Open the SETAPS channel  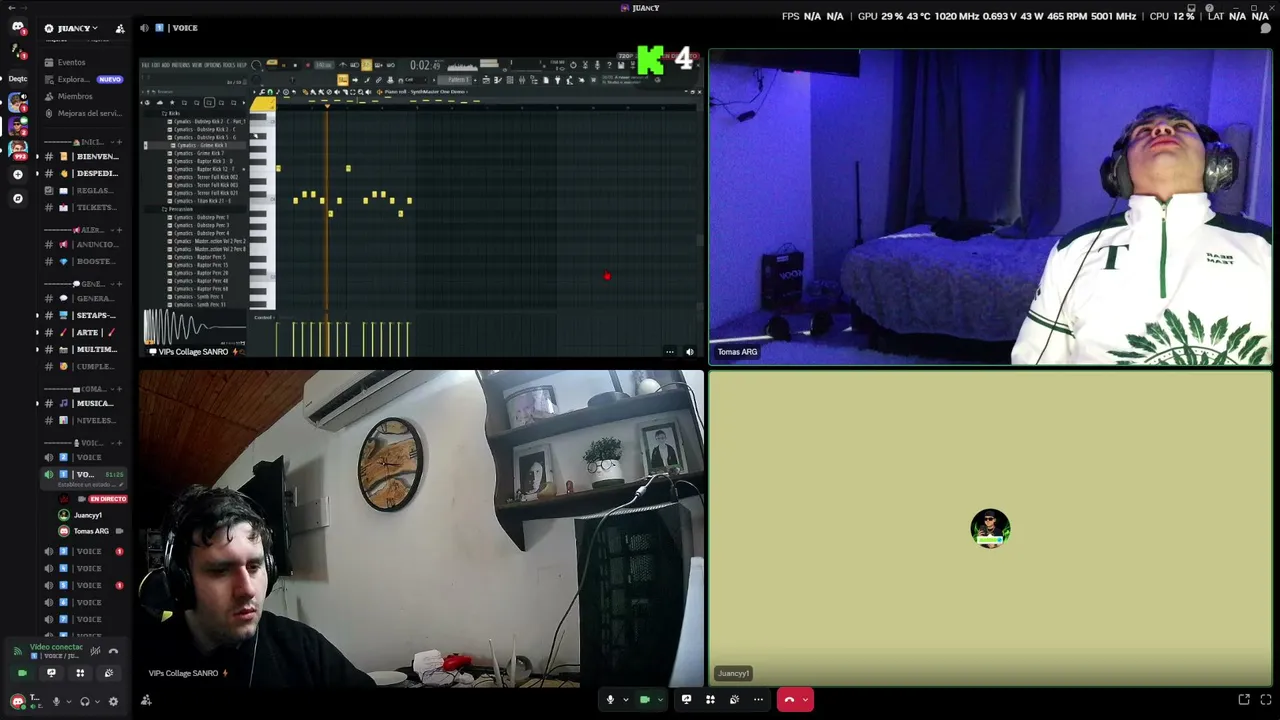pyautogui.click(x=84, y=315)
